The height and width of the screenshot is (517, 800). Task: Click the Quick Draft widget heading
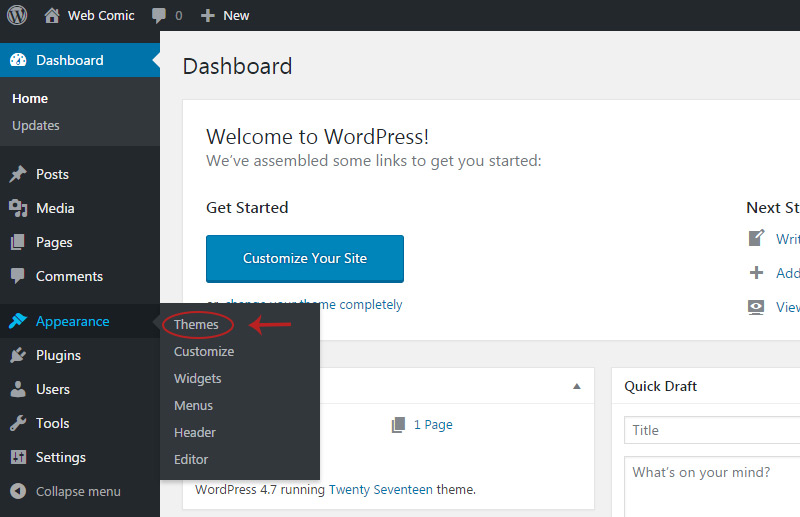click(660, 386)
